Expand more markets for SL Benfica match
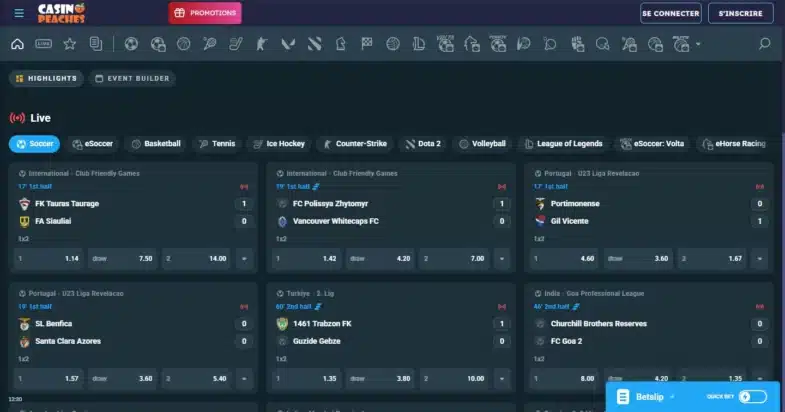 (244, 379)
